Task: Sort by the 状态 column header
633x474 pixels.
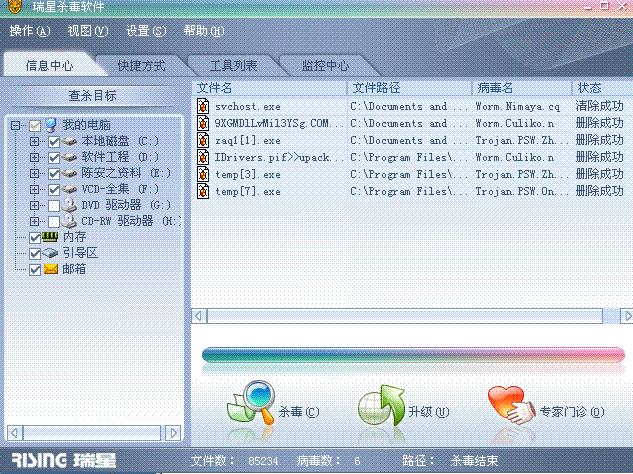Action: pyautogui.click(x=602, y=88)
